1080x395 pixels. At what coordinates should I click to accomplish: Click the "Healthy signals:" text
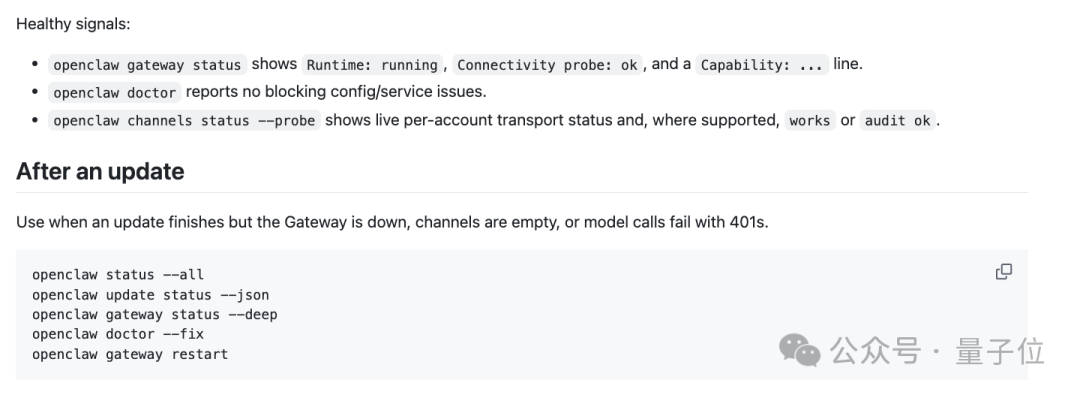73,24
